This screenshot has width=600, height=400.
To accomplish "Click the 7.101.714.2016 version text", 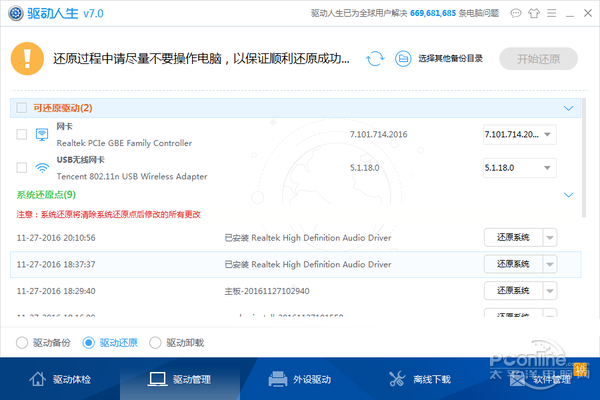I will tap(378, 134).
